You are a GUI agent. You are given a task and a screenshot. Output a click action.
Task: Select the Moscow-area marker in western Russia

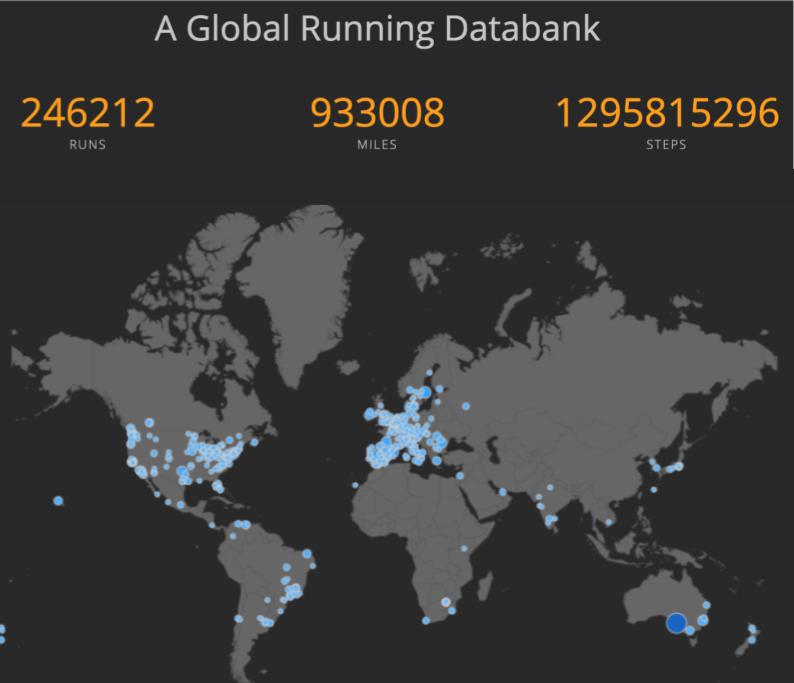pos(465,406)
